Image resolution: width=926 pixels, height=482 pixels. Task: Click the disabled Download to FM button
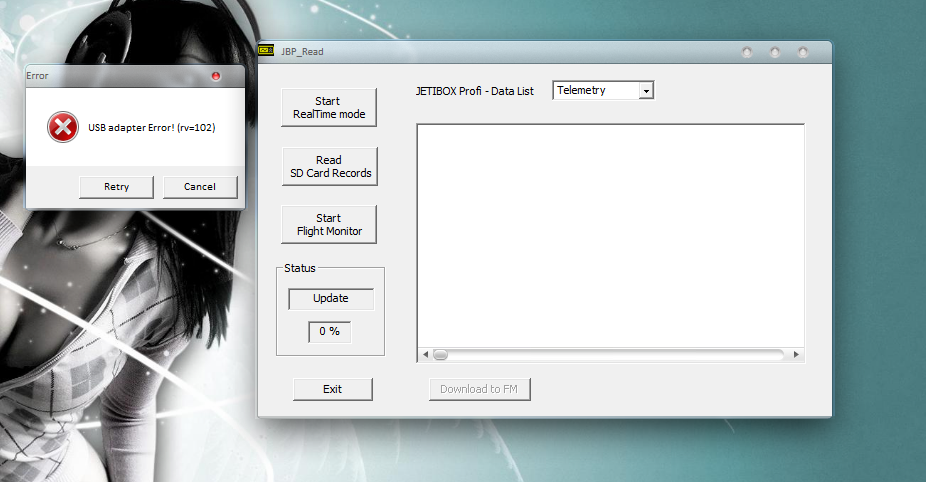(x=479, y=389)
